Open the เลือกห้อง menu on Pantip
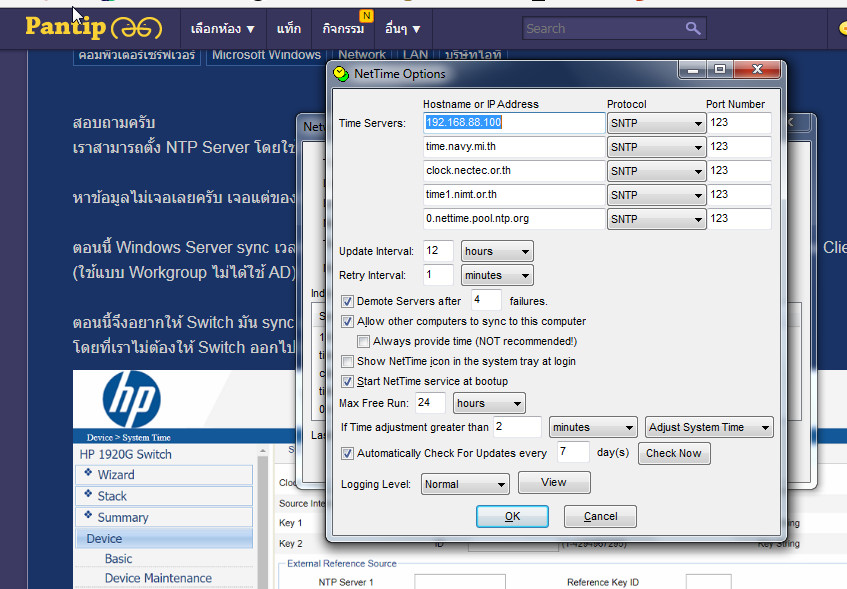Image resolution: width=847 pixels, height=589 pixels. (x=223, y=29)
